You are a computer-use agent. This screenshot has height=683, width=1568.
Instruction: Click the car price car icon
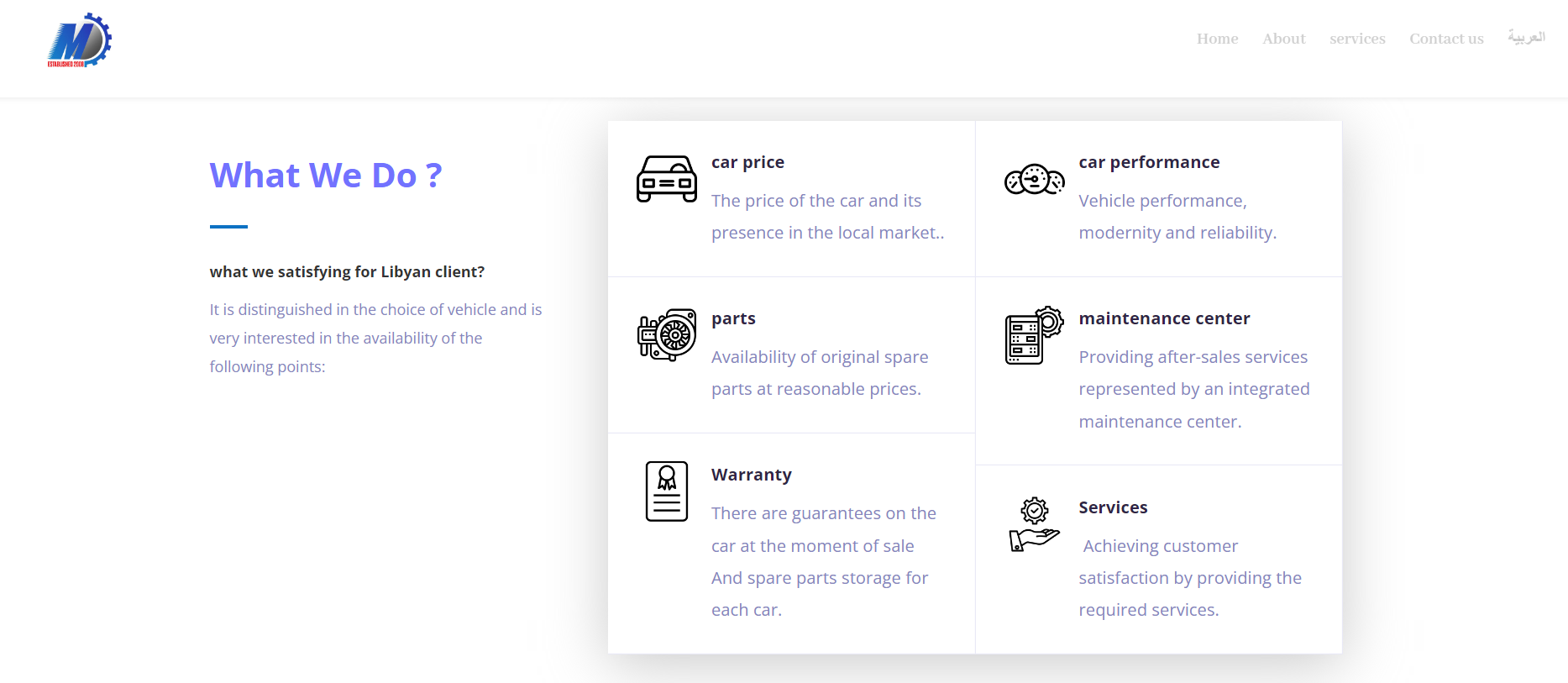point(667,179)
